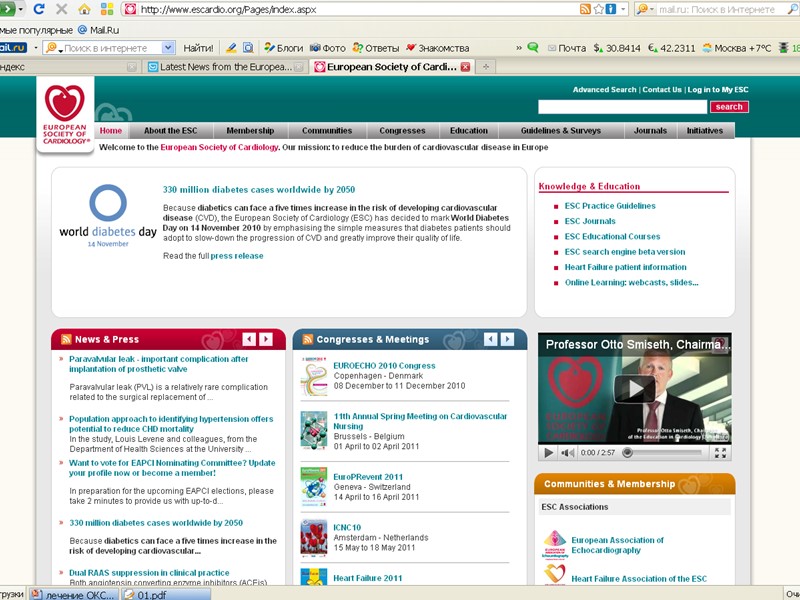Open the Journals menu
Screen dimensions: 800x600
pyautogui.click(x=650, y=131)
